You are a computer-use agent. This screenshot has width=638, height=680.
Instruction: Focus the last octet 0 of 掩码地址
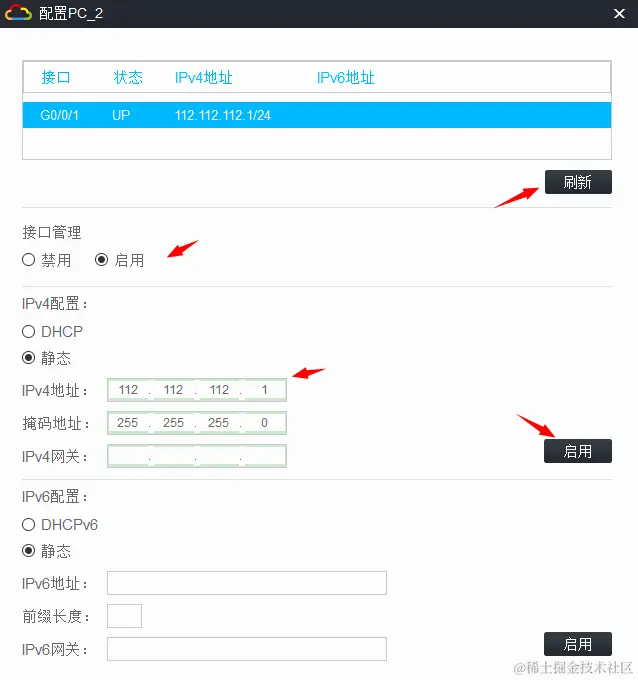(x=264, y=423)
